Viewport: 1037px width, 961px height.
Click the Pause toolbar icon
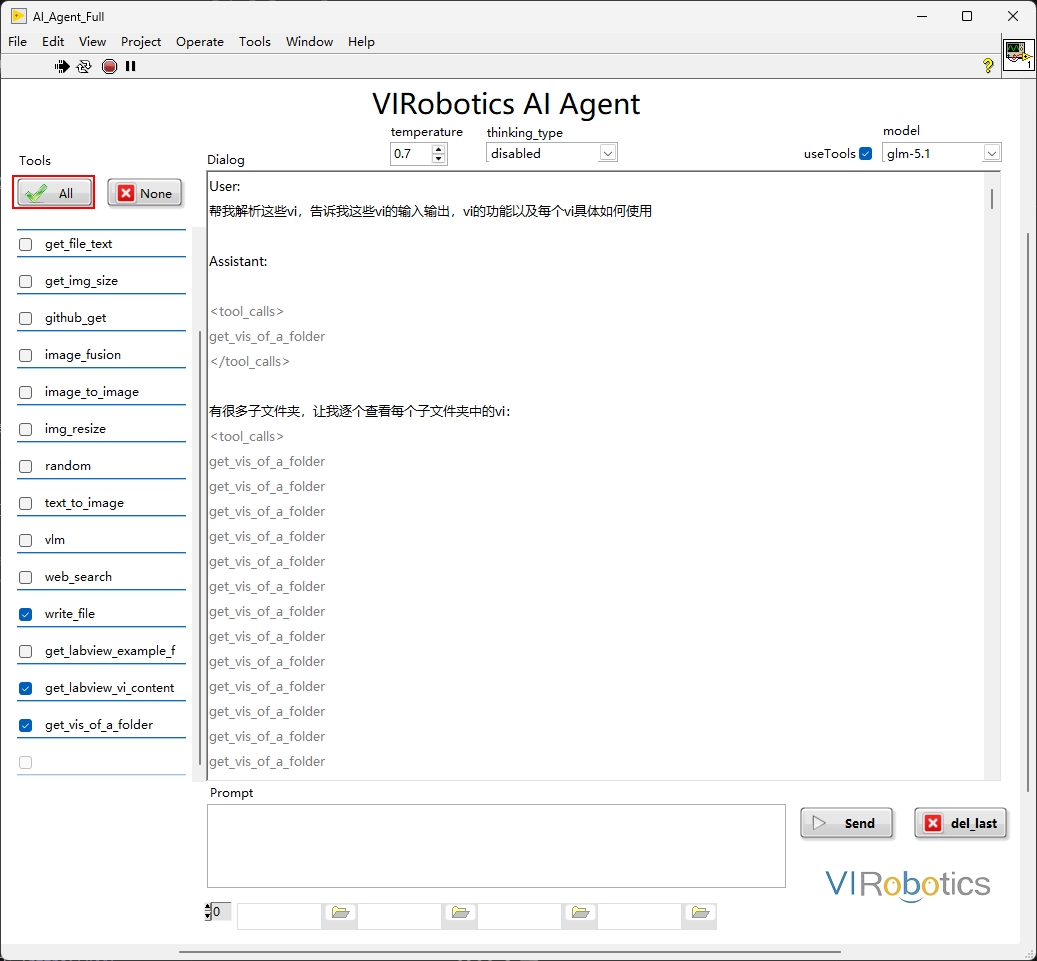[x=131, y=66]
